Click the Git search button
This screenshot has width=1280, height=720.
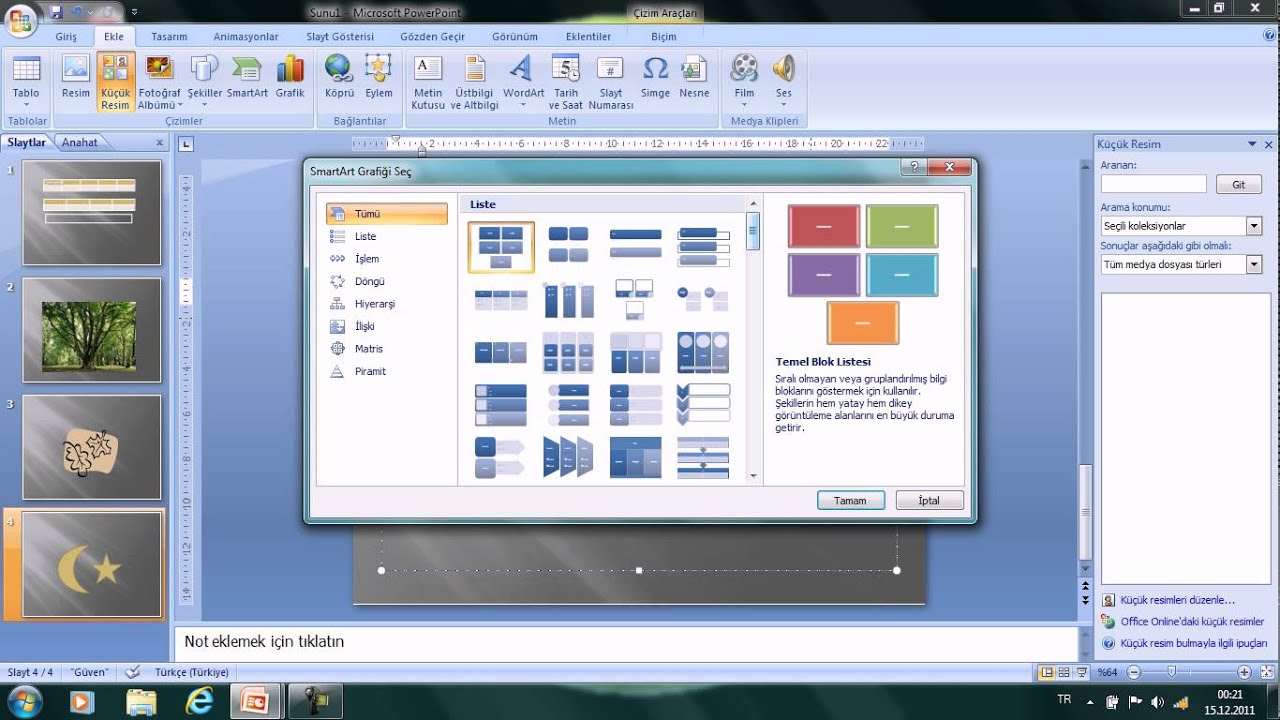(1238, 185)
